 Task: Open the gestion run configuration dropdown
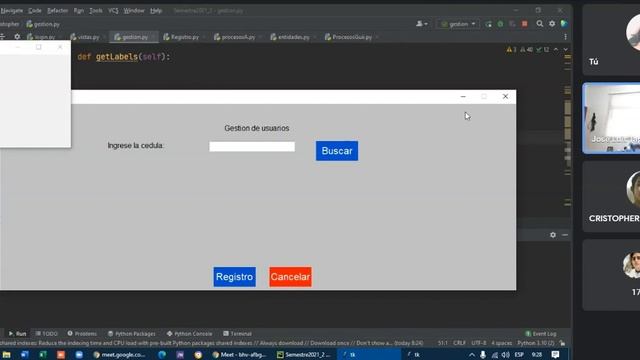[458, 24]
